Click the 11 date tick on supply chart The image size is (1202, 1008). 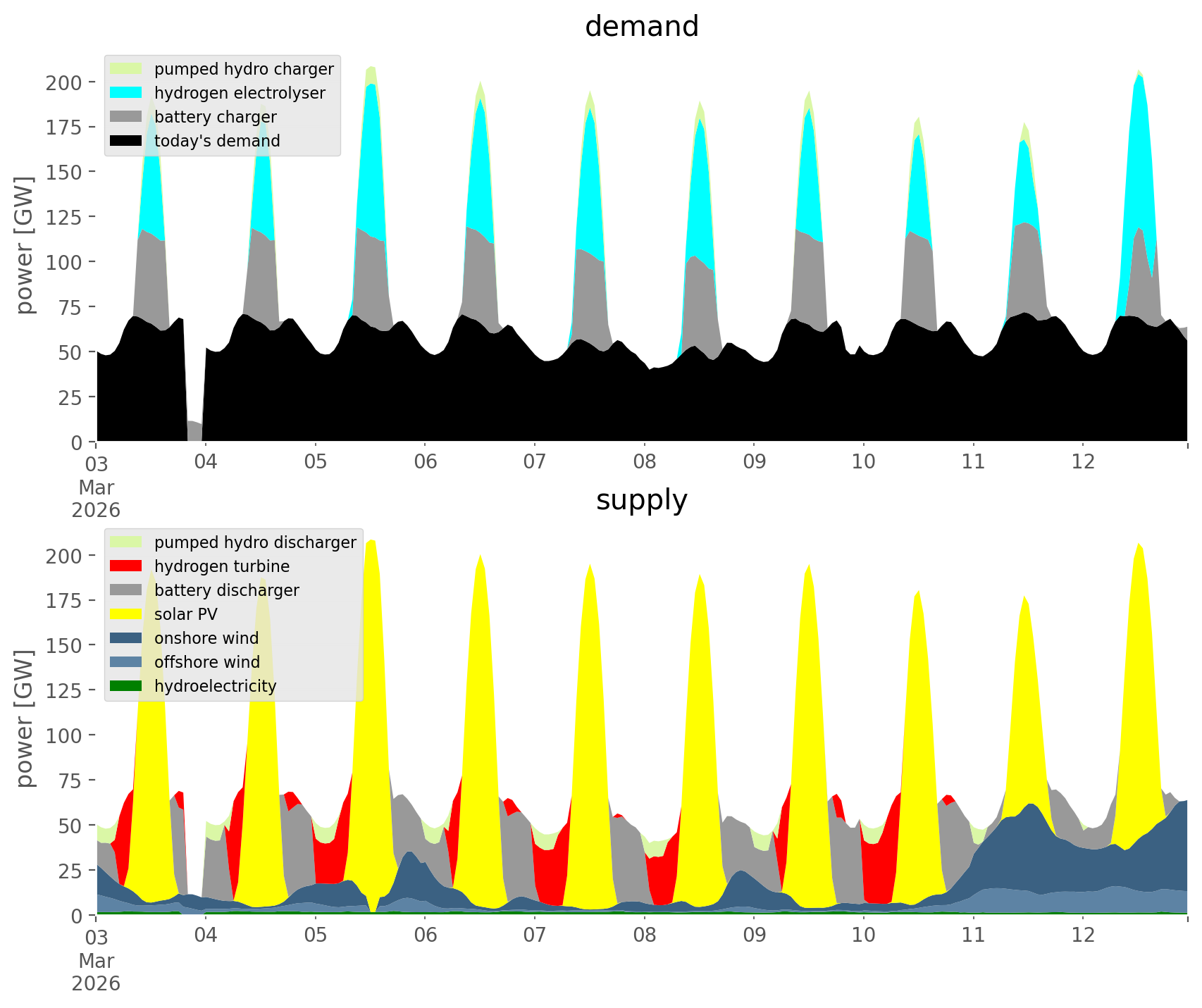tap(973, 935)
